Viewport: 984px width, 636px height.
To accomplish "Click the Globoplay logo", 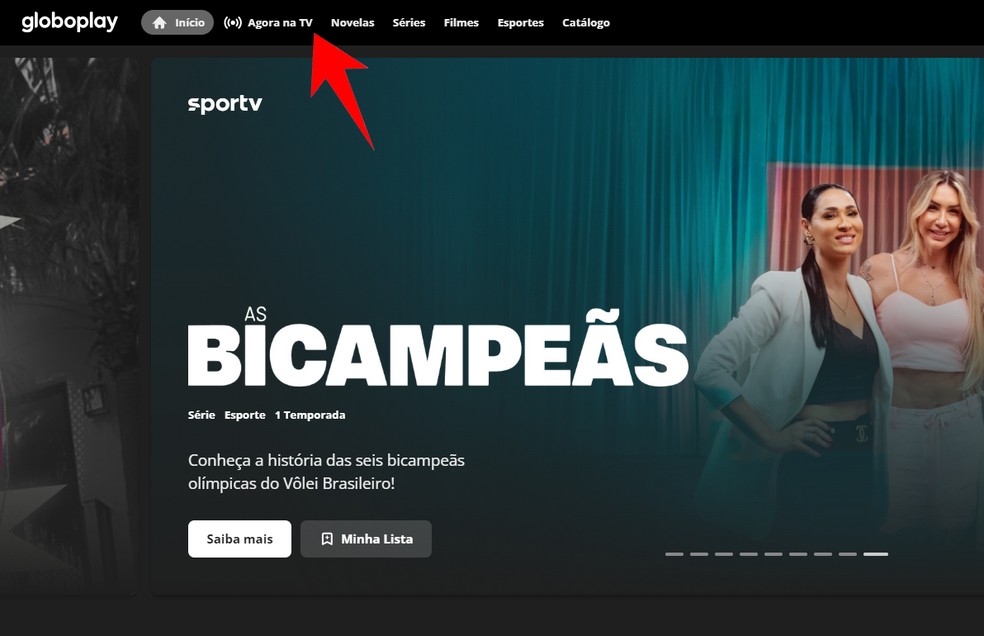I will pyautogui.click(x=70, y=22).
